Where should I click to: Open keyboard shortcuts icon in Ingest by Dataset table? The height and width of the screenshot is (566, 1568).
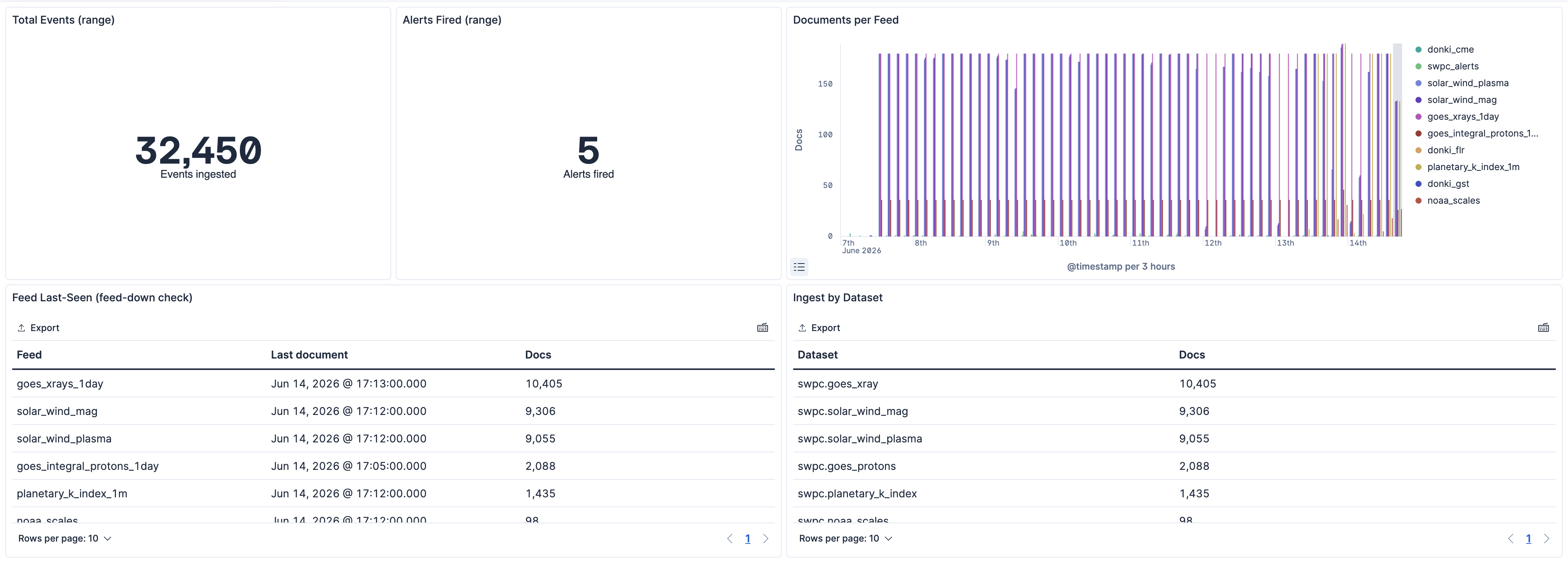coord(1543,328)
